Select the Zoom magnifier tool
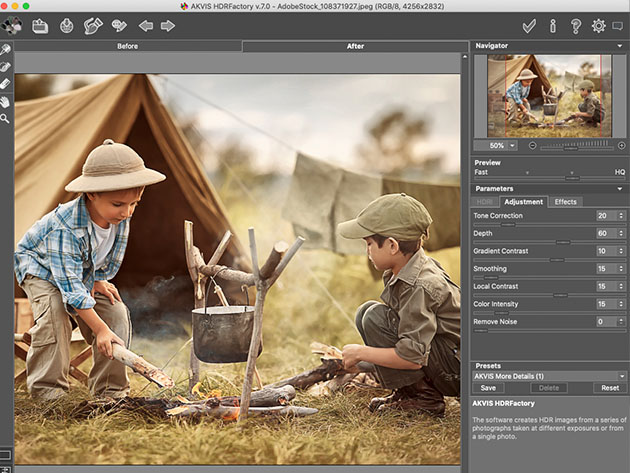The image size is (630, 473). 6,118
